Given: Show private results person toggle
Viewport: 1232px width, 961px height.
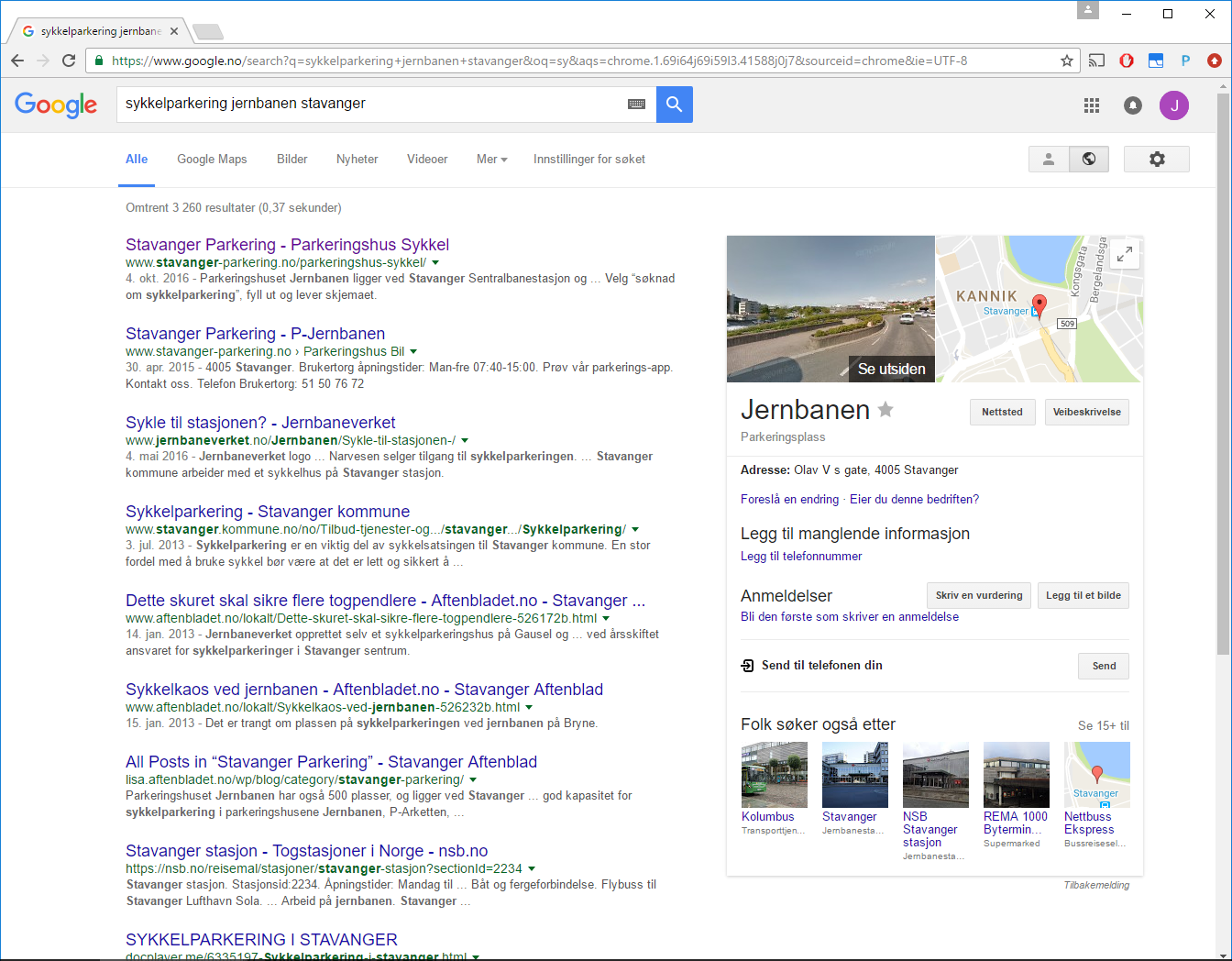Looking at the screenshot, I should click(x=1049, y=159).
